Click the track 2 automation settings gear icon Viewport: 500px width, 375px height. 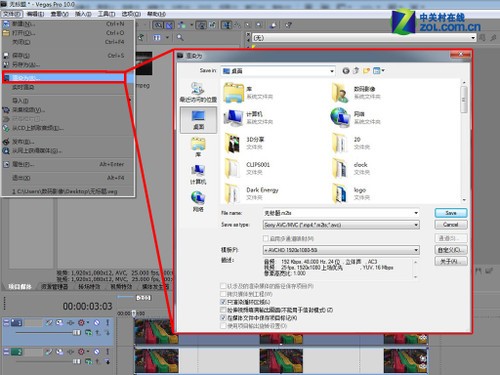click(81, 351)
